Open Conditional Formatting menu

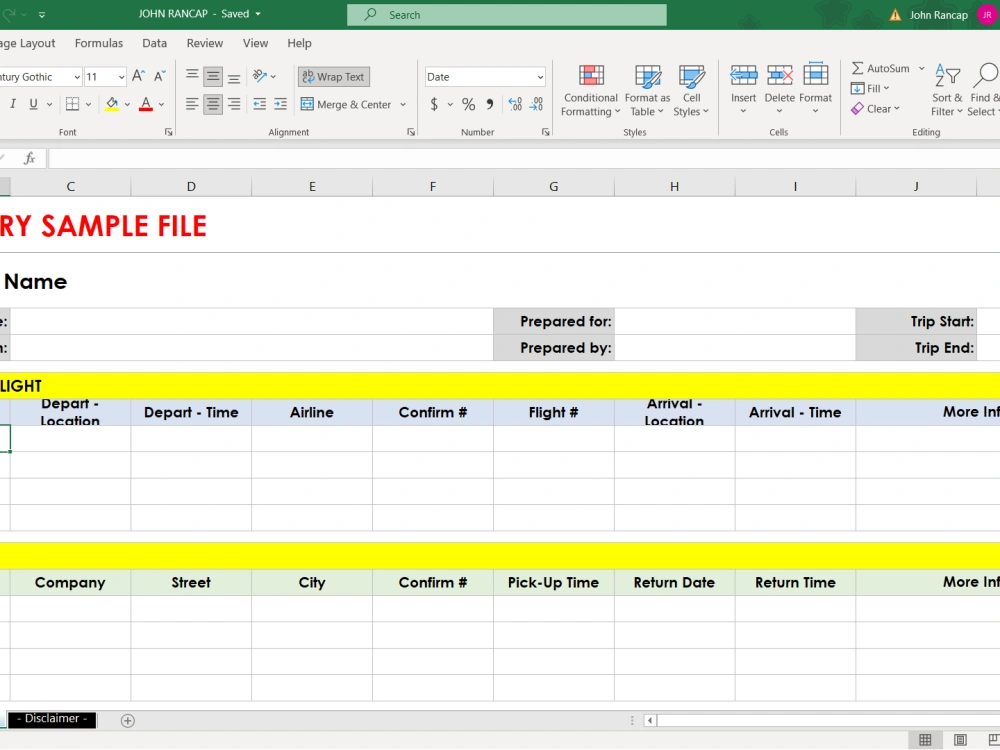tap(591, 90)
